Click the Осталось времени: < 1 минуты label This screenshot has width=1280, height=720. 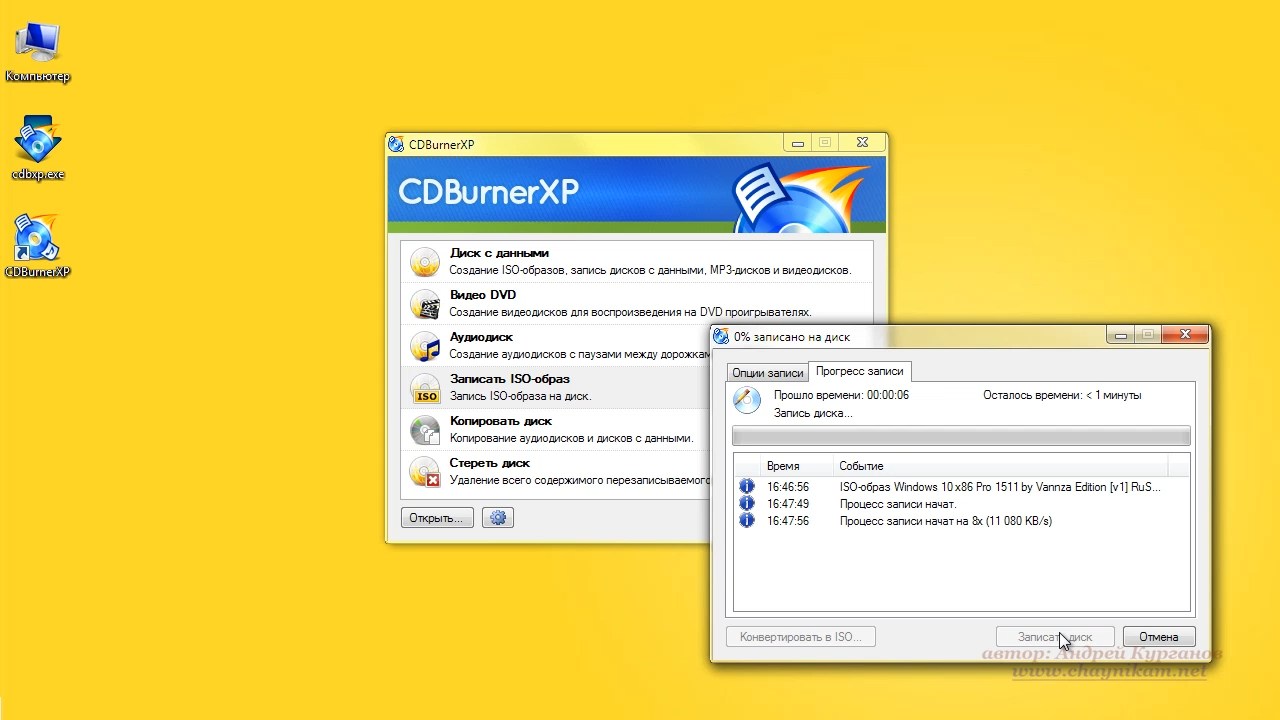(1062, 395)
